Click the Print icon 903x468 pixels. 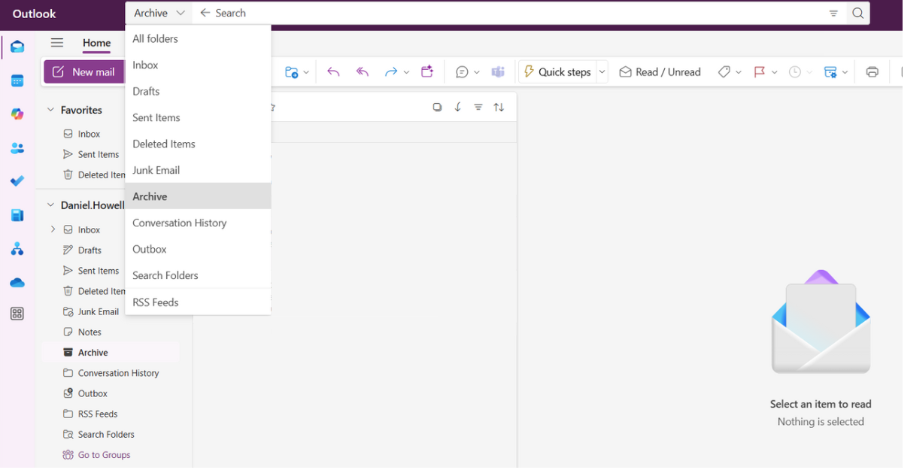click(x=872, y=72)
